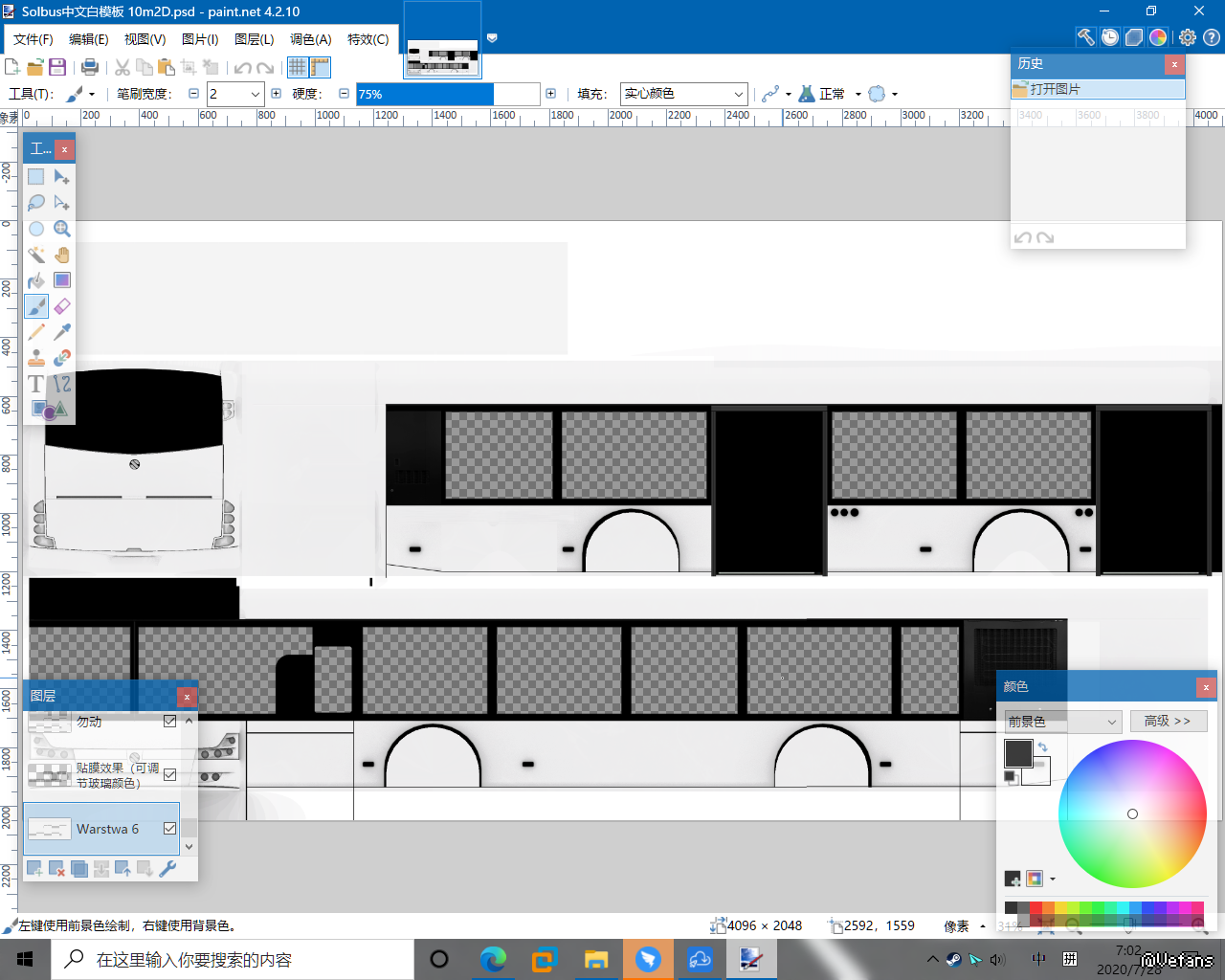Screen dimensions: 1225x980
Task: Select the Zoom magnifier tool
Action: (62, 229)
